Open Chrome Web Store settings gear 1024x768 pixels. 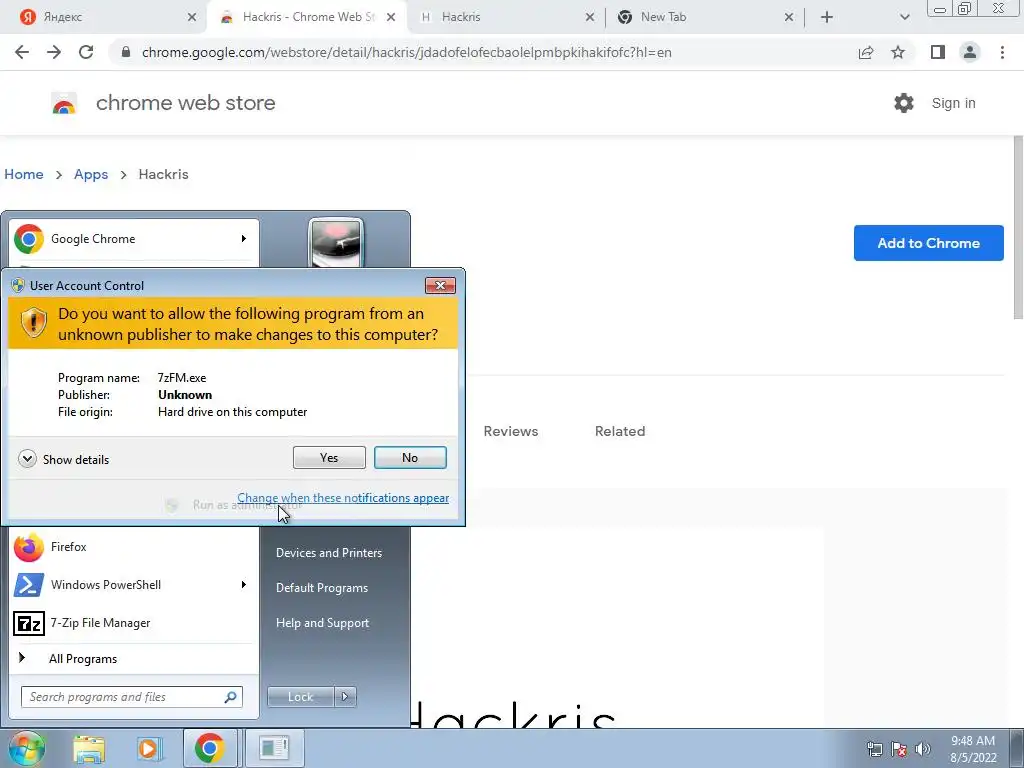pos(904,103)
